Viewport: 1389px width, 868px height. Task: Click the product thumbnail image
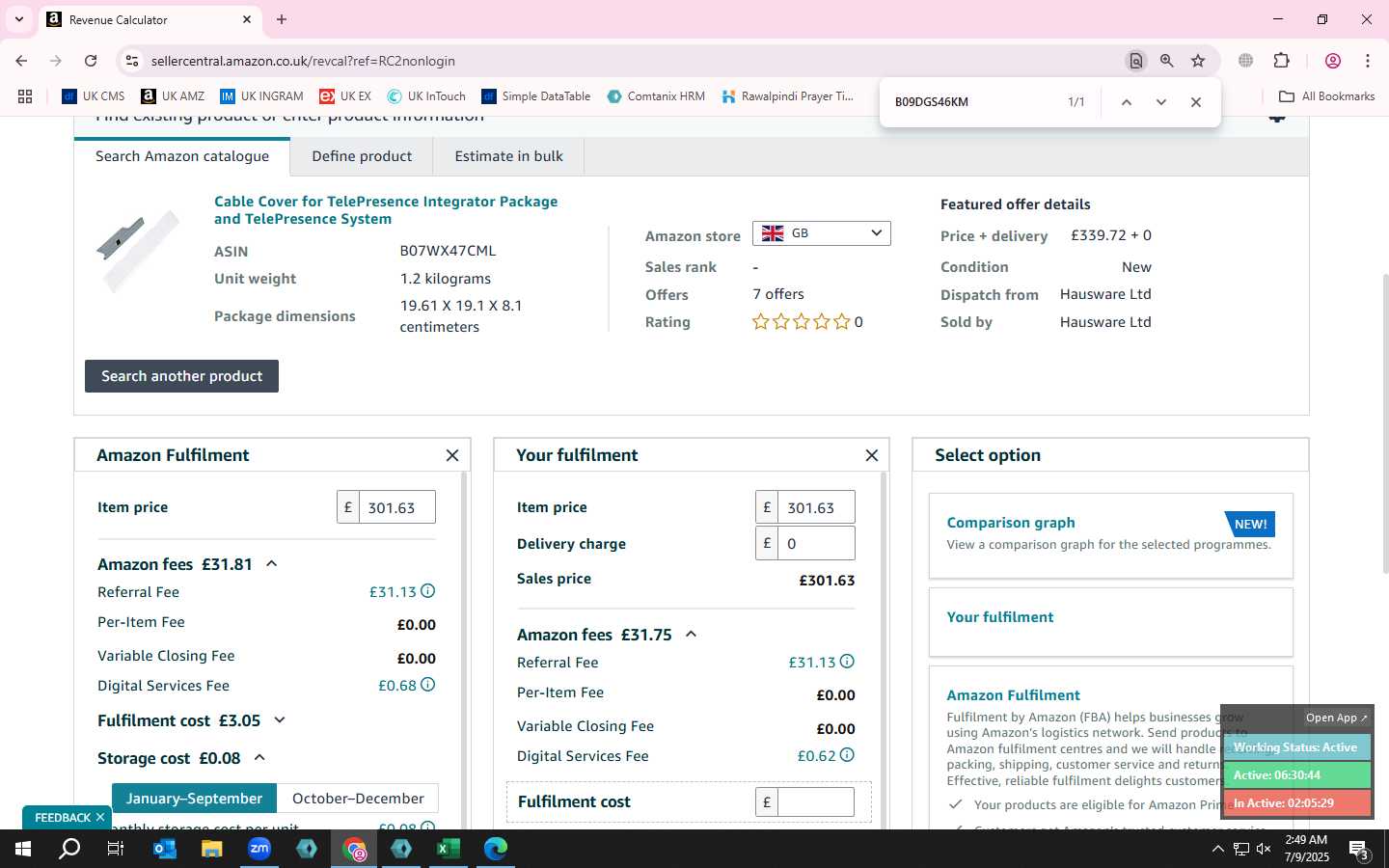pos(138,251)
